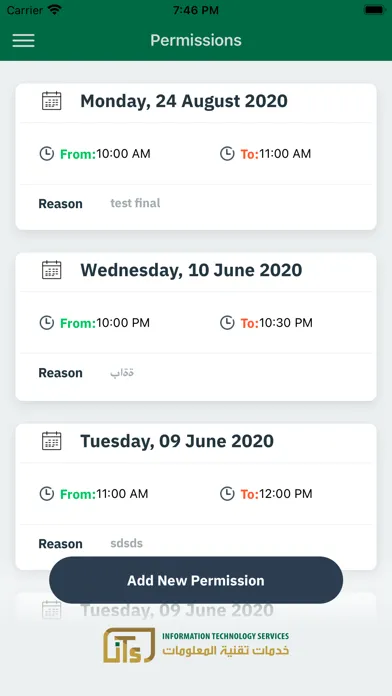This screenshot has width=392, height=696.
Task: Tap the Arabic reason text on June 10 card
Action: point(122,372)
